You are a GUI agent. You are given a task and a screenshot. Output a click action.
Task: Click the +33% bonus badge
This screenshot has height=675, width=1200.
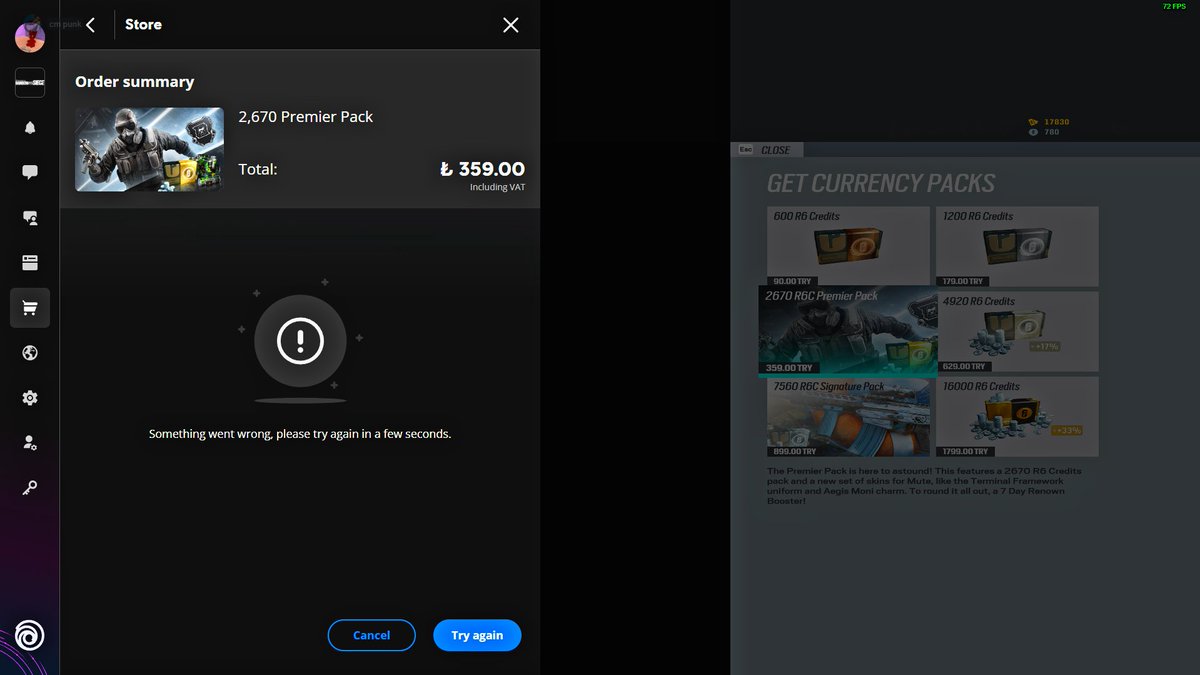point(1066,430)
